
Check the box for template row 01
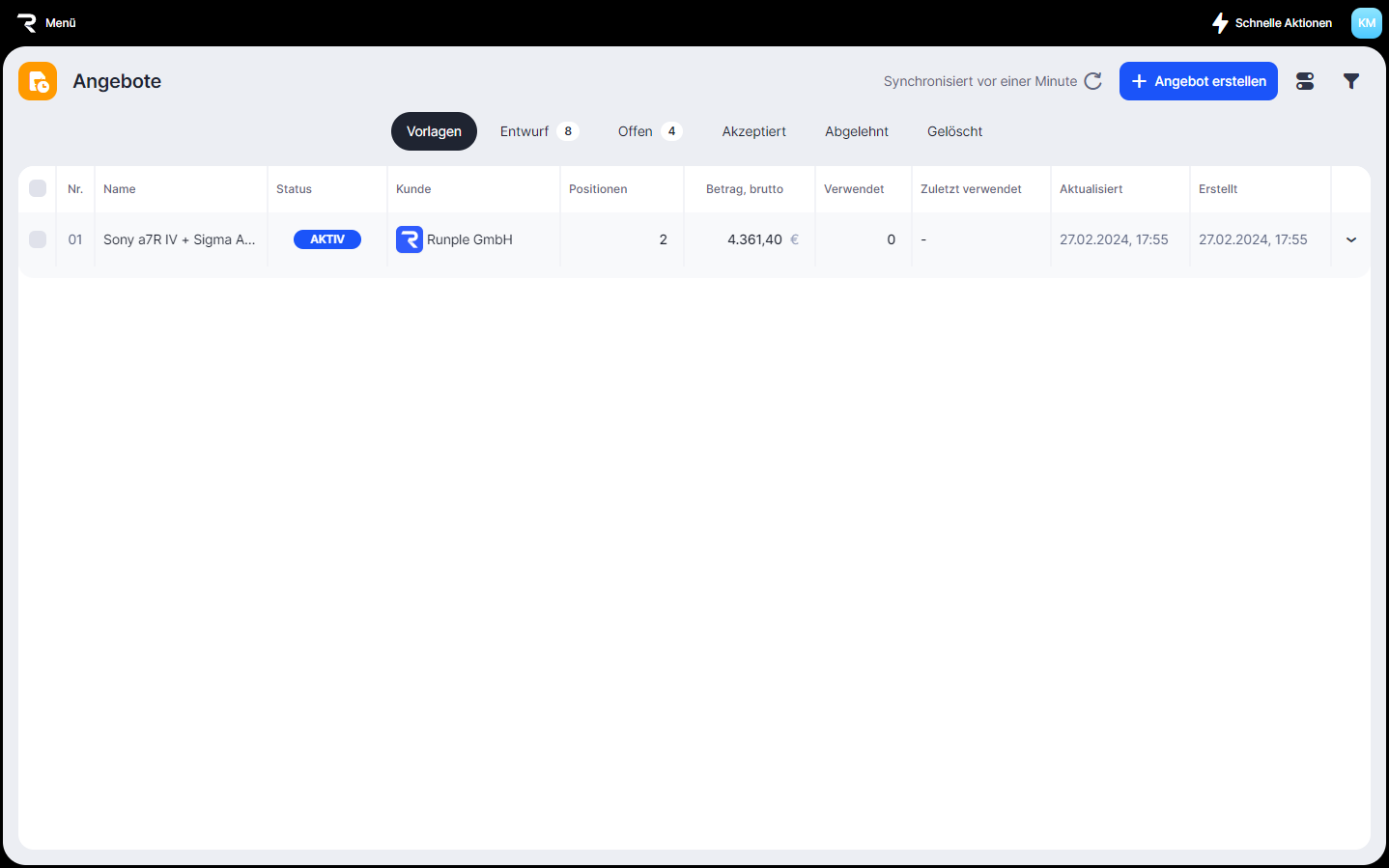[38, 239]
